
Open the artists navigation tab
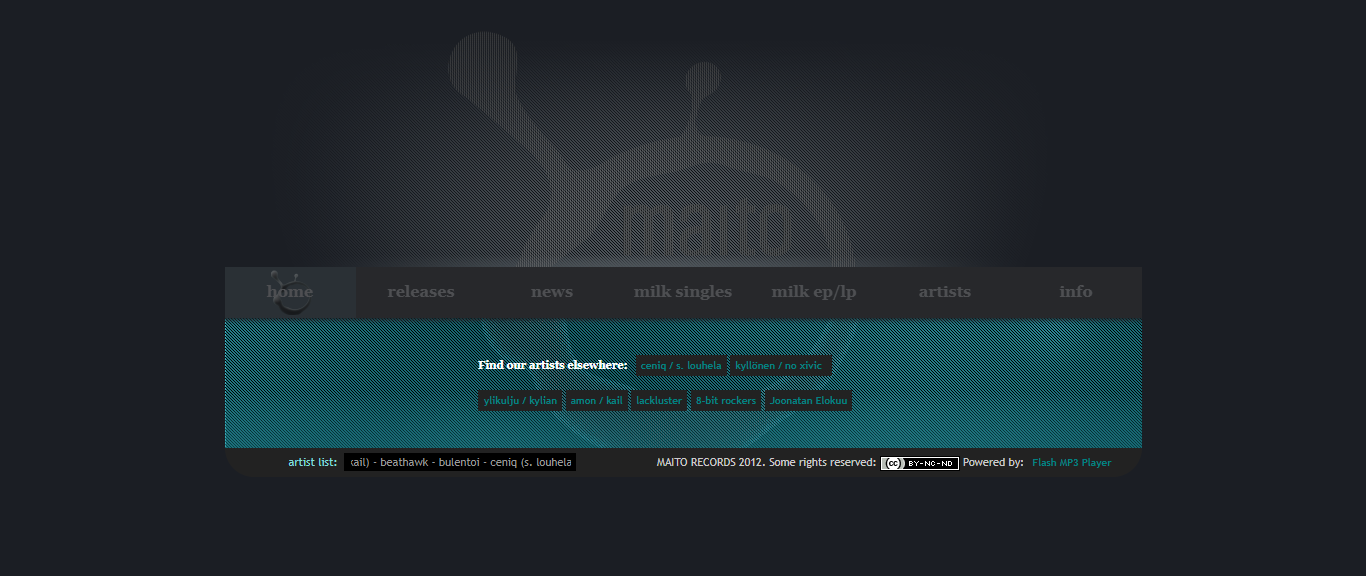pyautogui.click(x=945, y=292)
